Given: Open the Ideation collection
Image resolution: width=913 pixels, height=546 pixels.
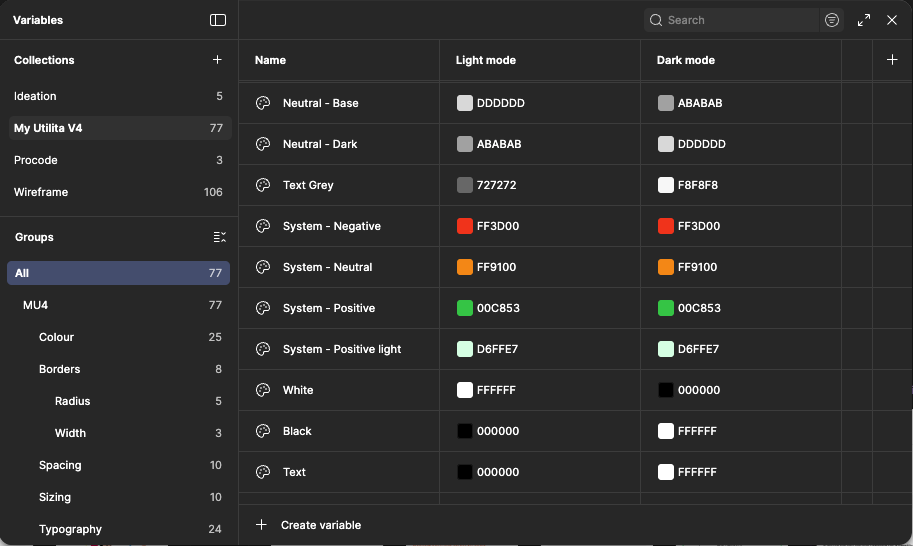Looking at the screenshot, I should click(x=119, y=96).
